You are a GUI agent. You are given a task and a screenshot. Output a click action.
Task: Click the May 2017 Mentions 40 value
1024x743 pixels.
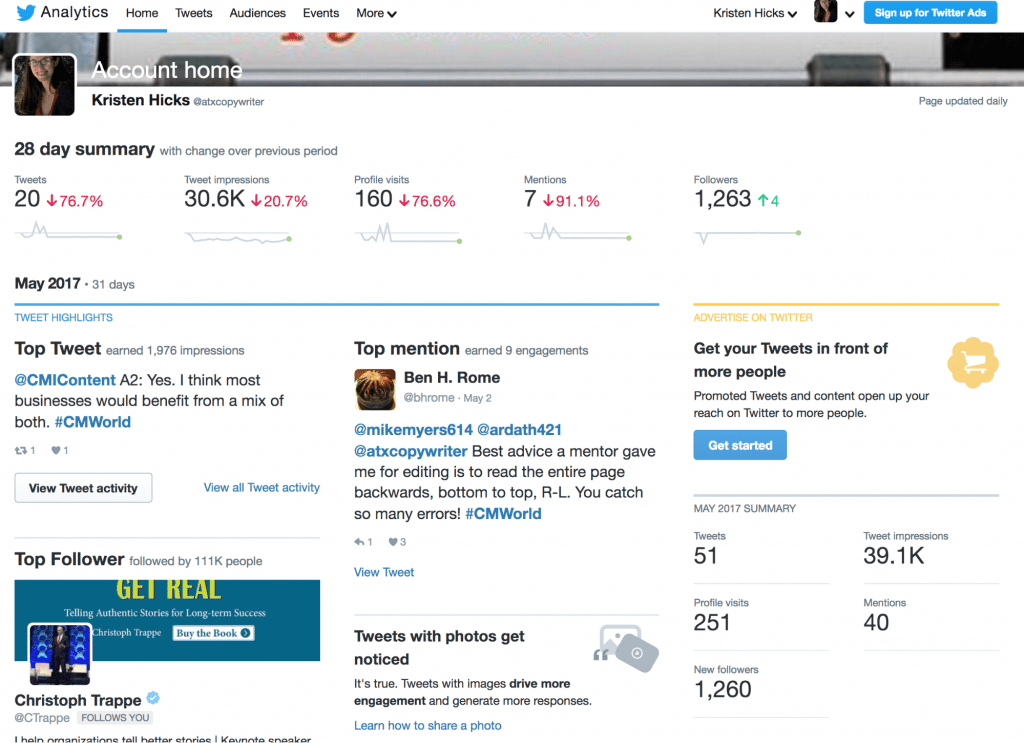(876, 622)
